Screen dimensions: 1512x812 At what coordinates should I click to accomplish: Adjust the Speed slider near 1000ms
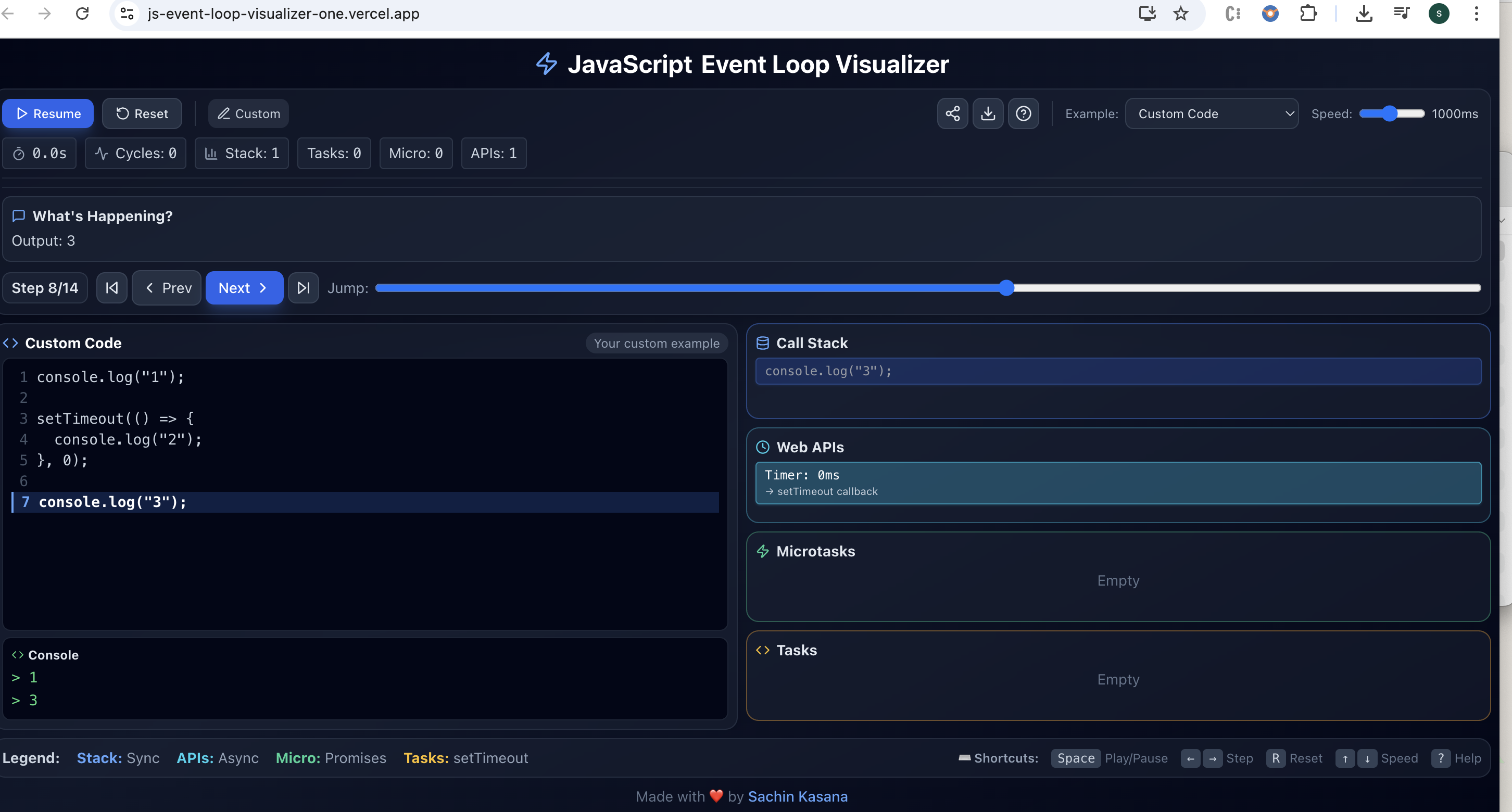pyautogui.click(x=1390, y=113)
